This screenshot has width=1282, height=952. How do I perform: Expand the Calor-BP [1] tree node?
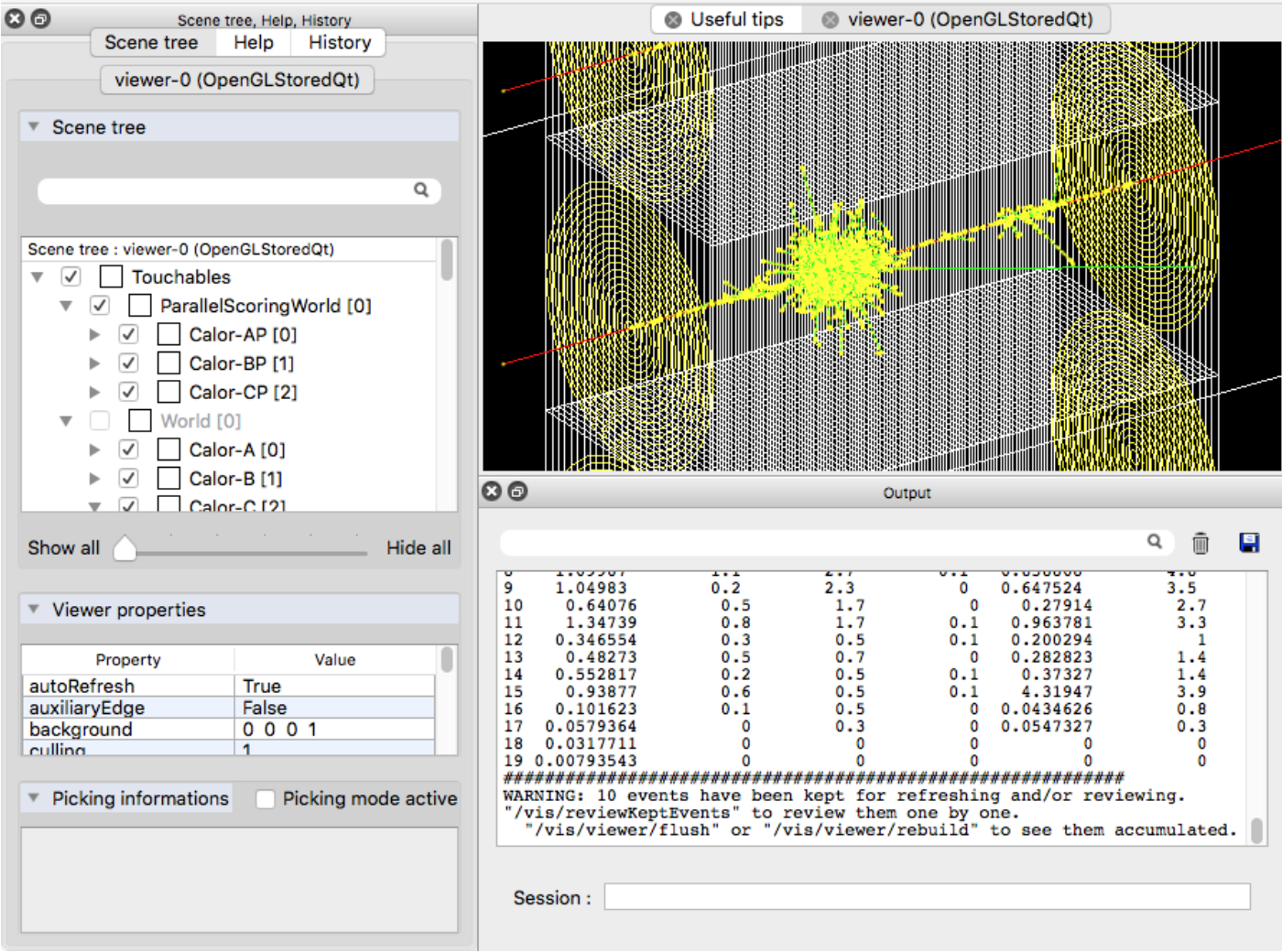coord(94,363)
